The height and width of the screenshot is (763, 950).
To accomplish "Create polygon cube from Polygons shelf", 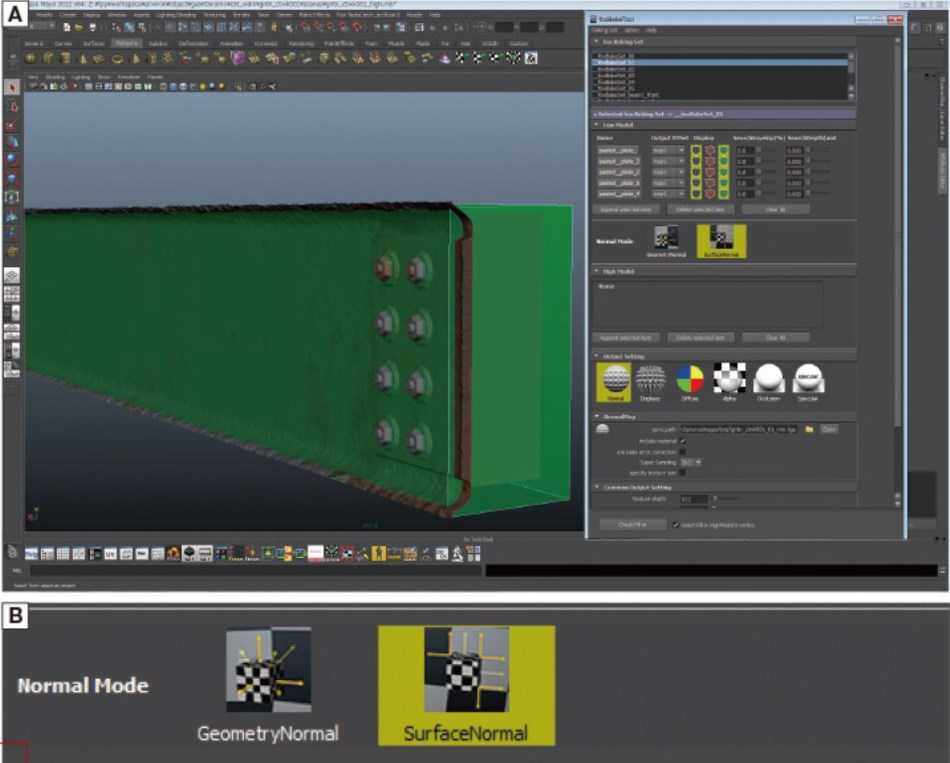I will pos(48,58).
